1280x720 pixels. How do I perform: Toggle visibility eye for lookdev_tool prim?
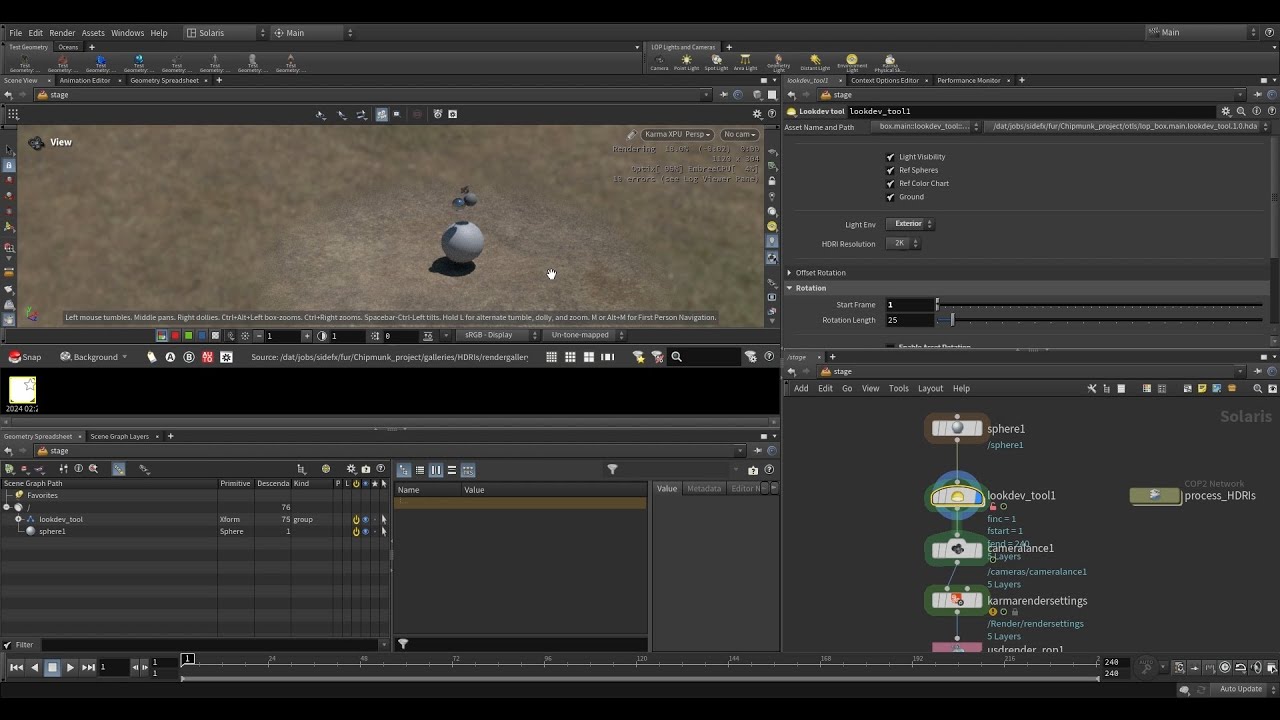365,519
